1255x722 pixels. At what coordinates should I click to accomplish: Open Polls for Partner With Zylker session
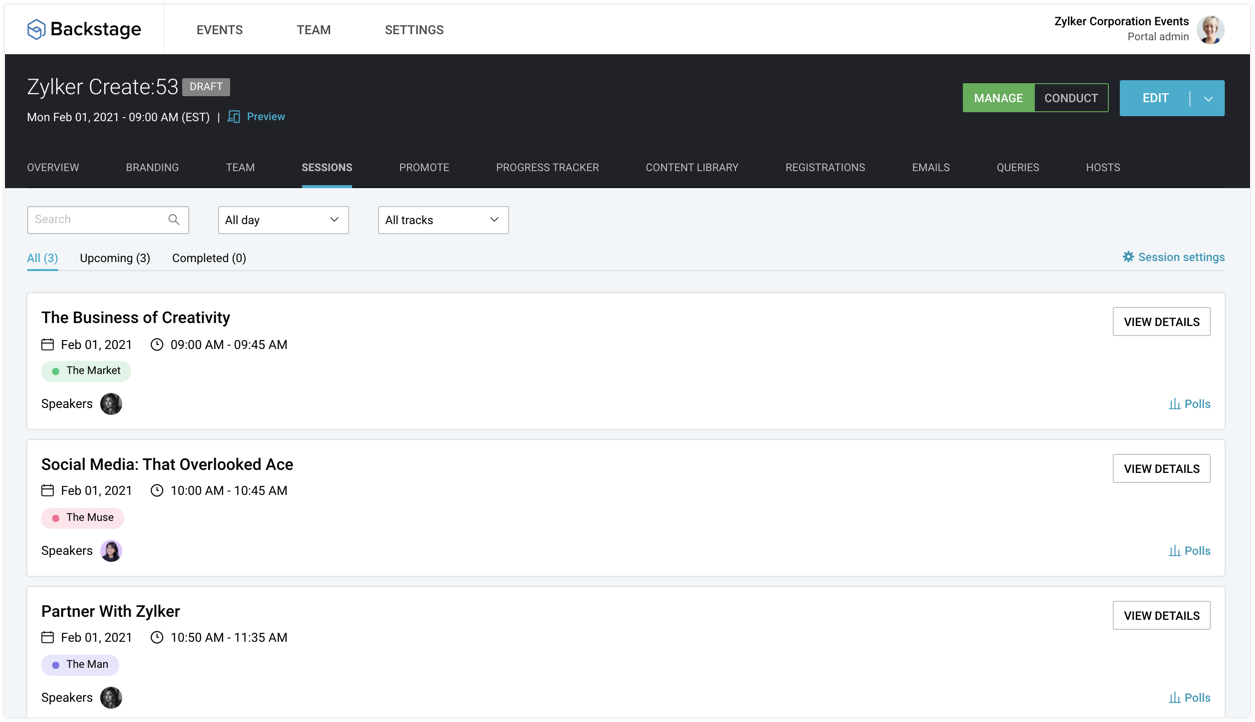1190,697
